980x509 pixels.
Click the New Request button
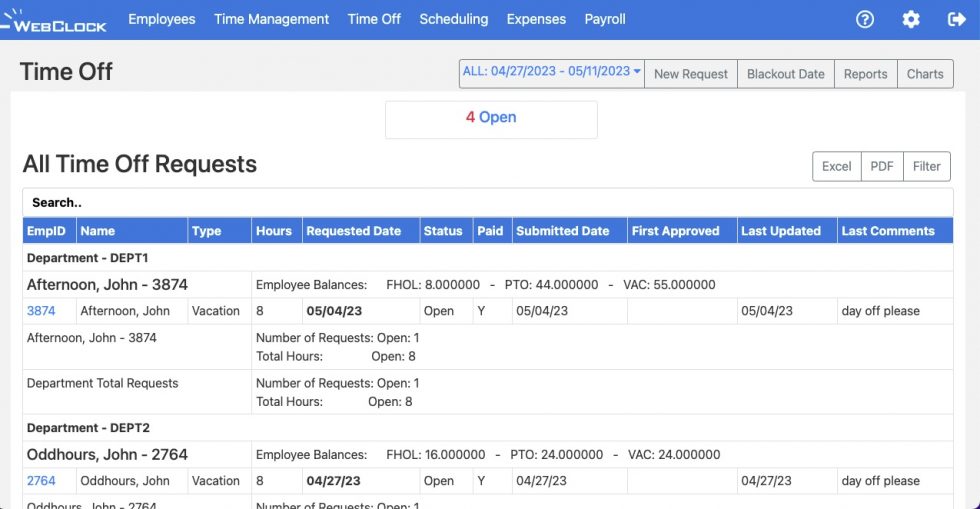pos(690,74)
